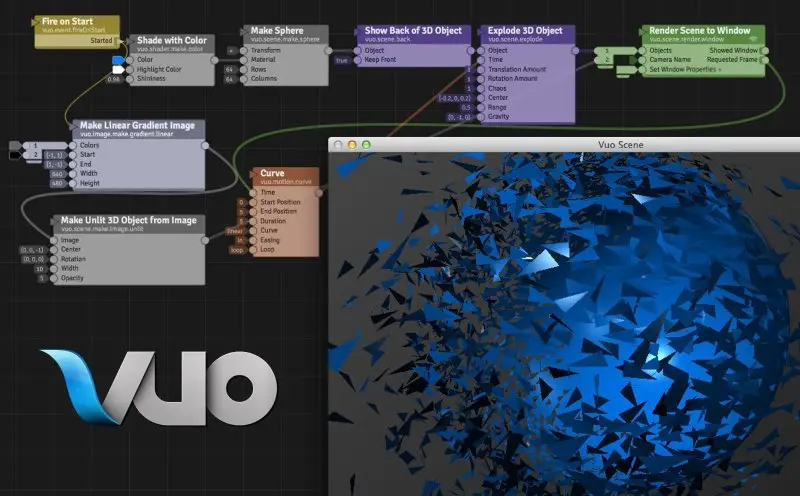Screen dimensions: 800x496
Task: Select the Curve node title
Action: (272, 173)
